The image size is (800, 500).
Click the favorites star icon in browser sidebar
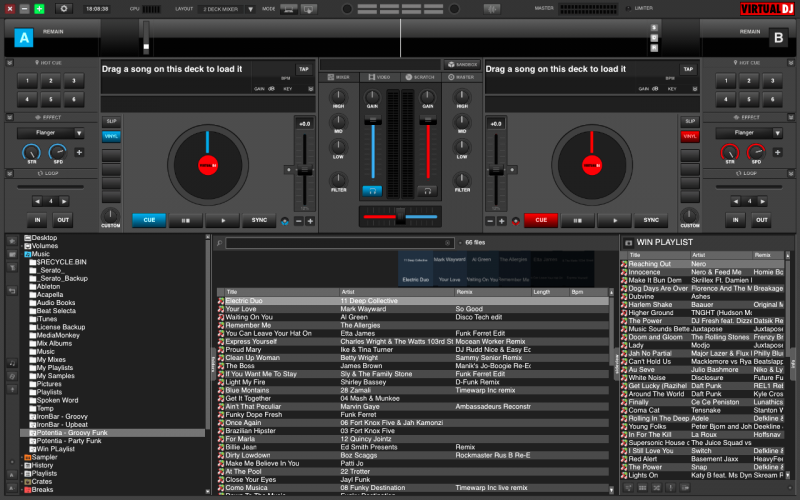[12, 241]
